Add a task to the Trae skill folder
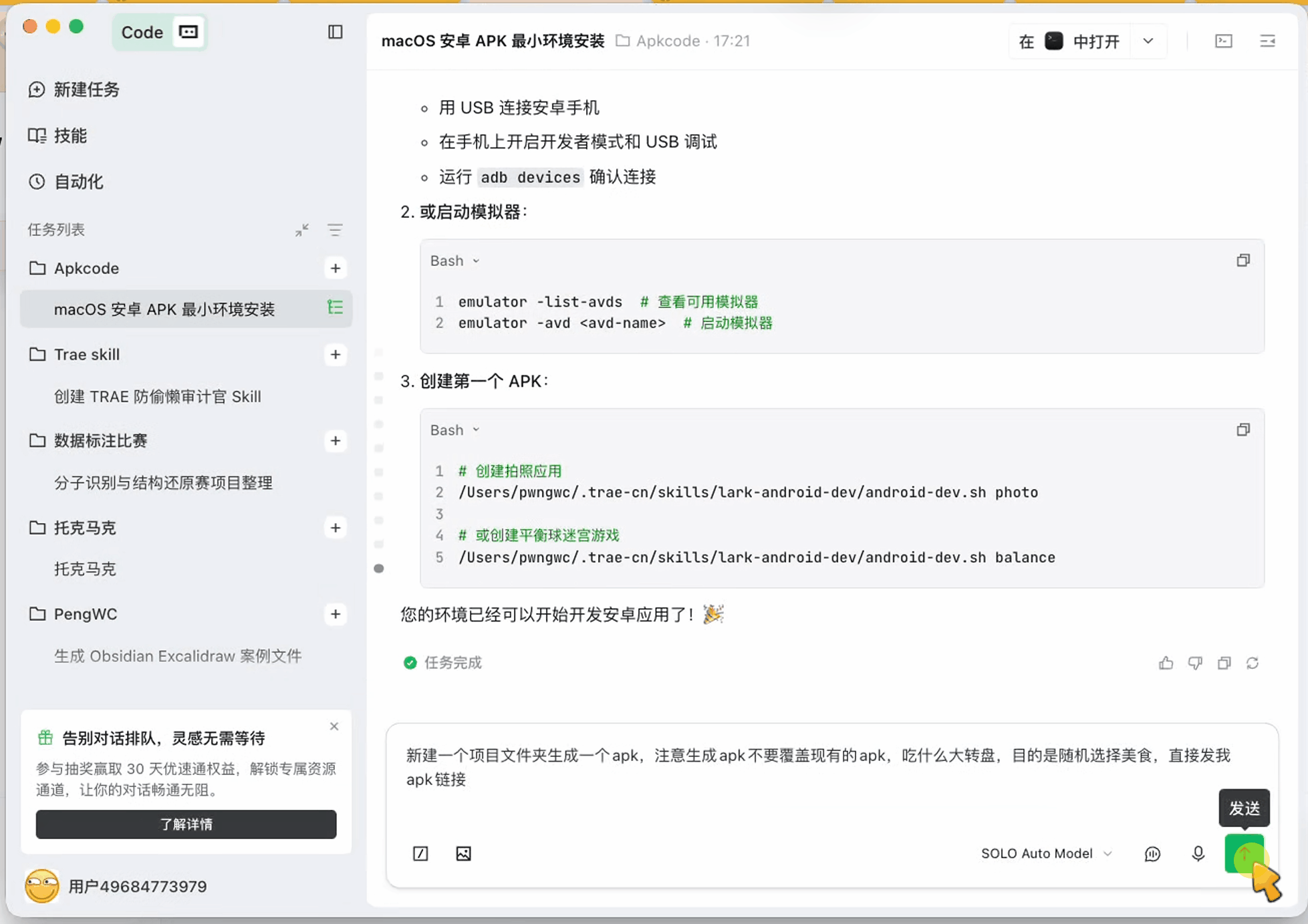The image size is (1308, 924). pos(336,355)
